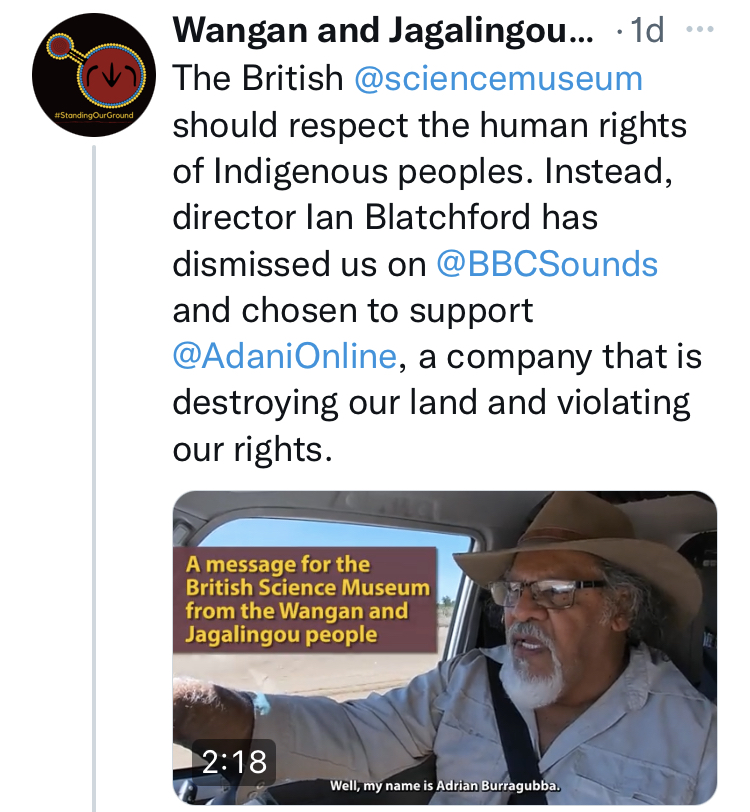Follow the @AdaniOnline mention link
Screen dimensions: 750x812
click(286, 357)
